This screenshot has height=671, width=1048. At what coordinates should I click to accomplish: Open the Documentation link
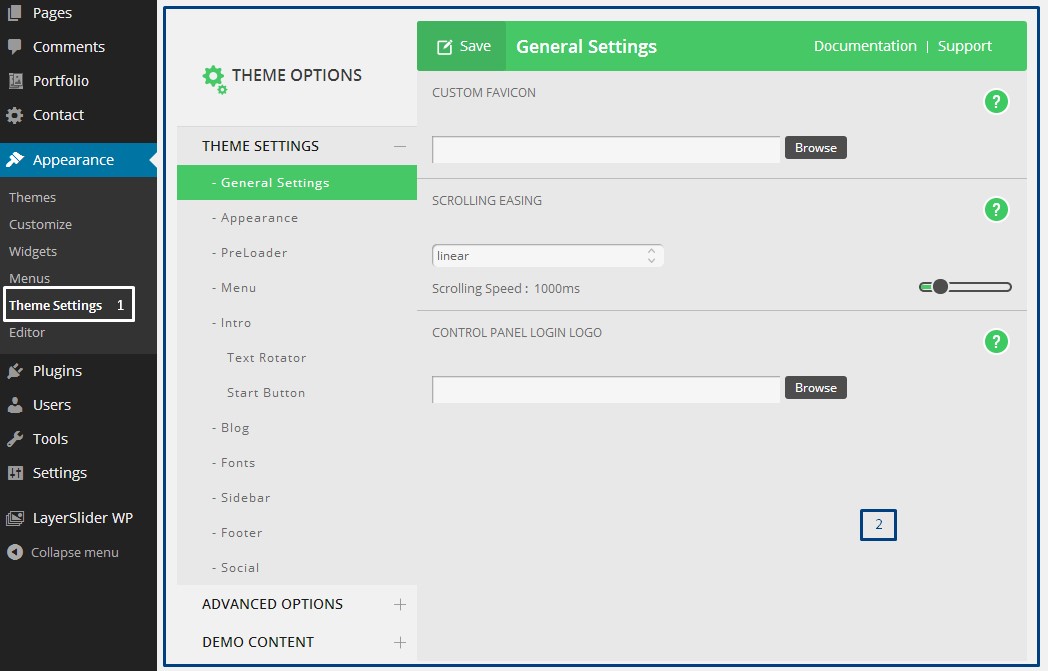coord(865,45)
